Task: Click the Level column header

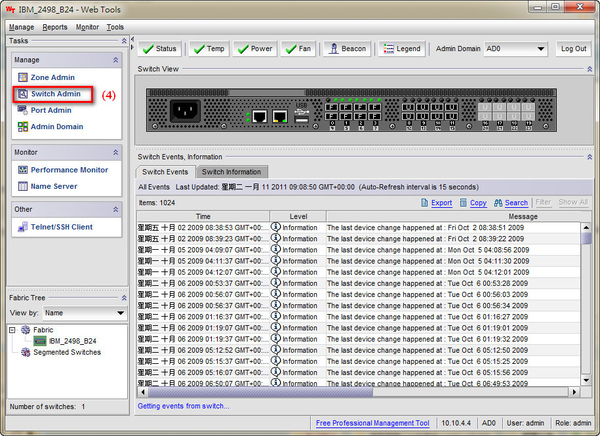Action: 298,216
